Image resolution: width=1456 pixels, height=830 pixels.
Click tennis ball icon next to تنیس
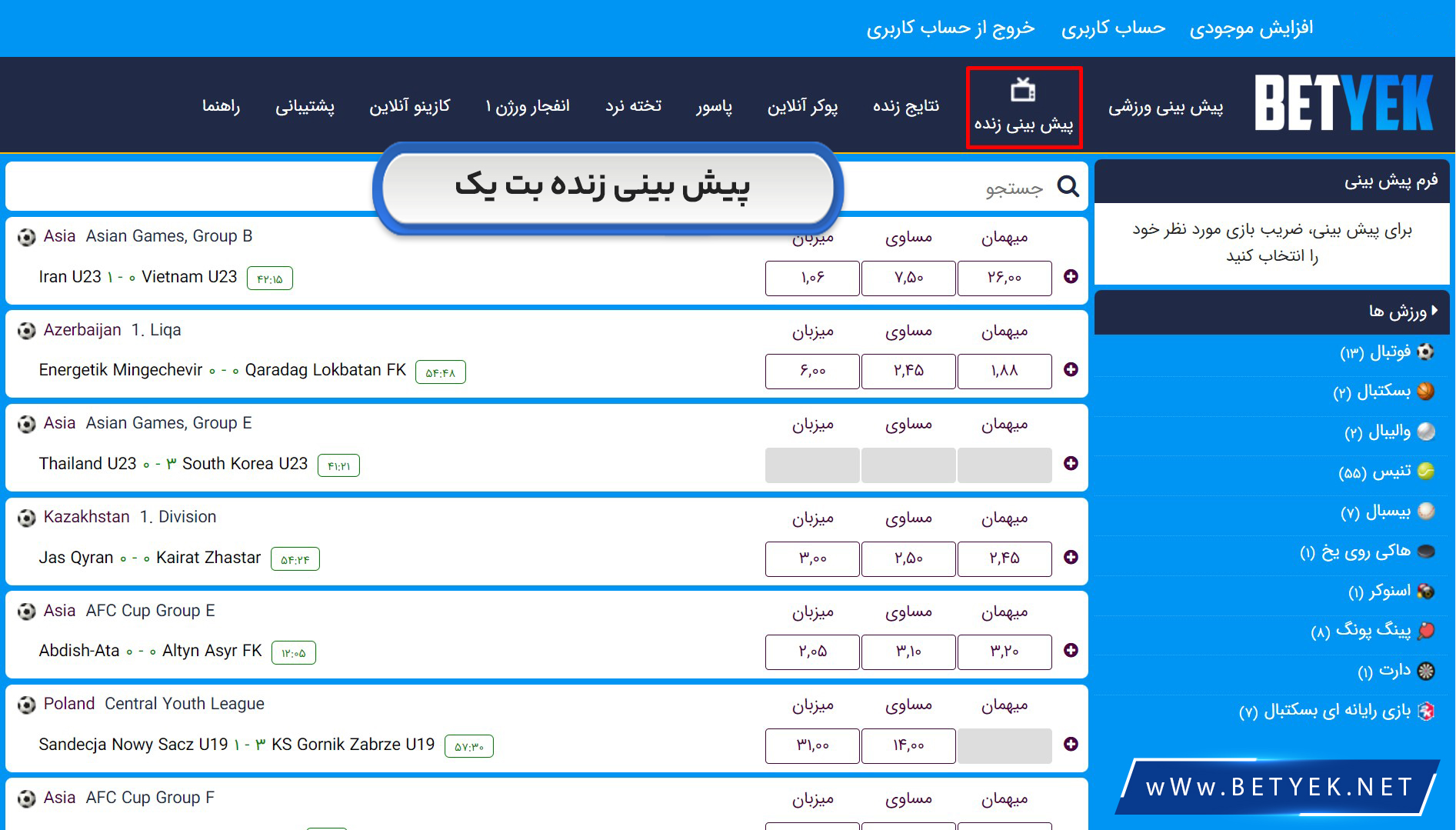pyautogui.click(x=1425, y=471)
